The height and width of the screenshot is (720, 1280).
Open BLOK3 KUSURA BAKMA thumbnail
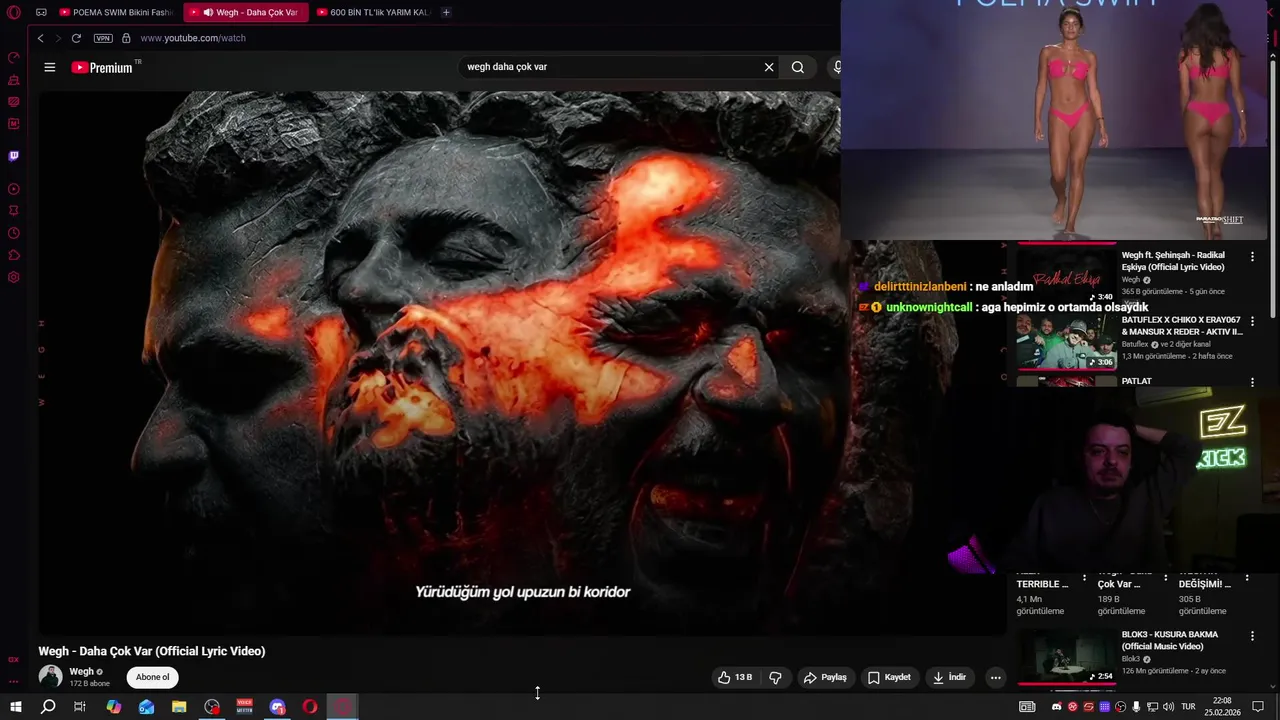click(1066, 656)
